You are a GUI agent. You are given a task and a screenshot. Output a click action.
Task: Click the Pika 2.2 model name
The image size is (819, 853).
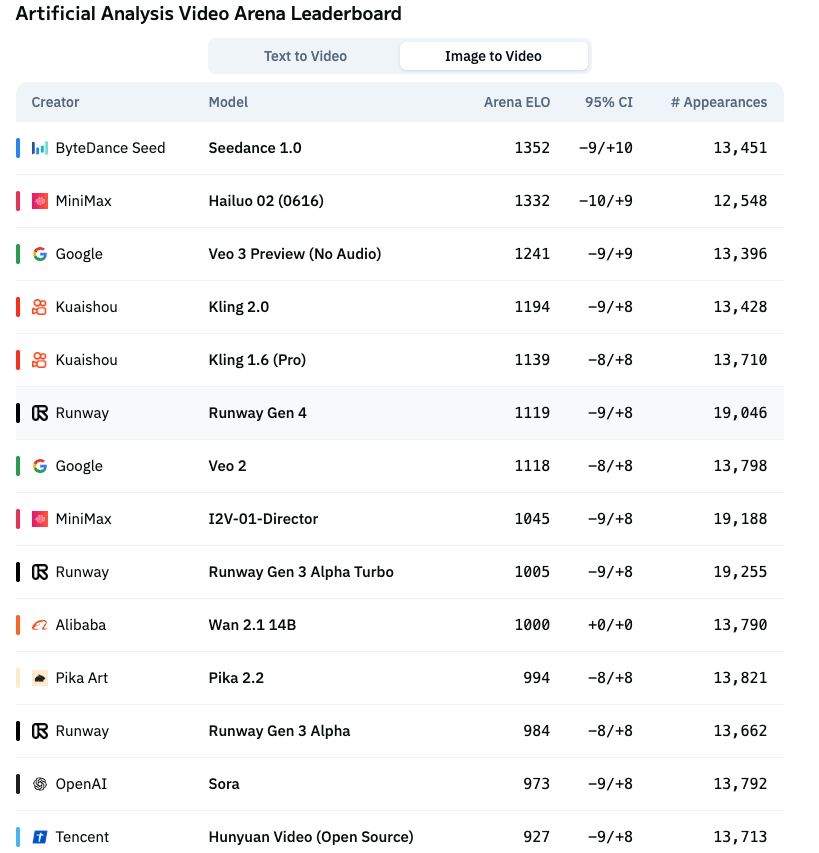(236, 678)
